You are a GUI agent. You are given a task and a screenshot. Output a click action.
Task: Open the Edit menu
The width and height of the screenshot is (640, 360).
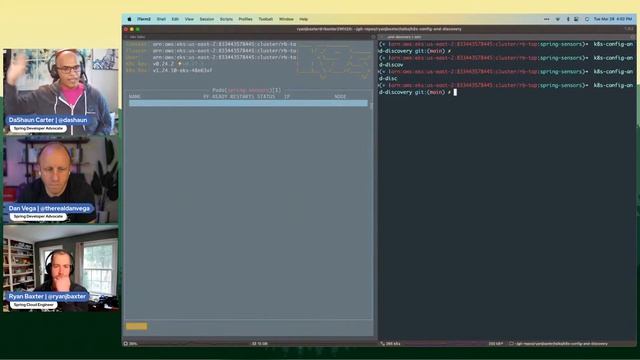[175, 19]
